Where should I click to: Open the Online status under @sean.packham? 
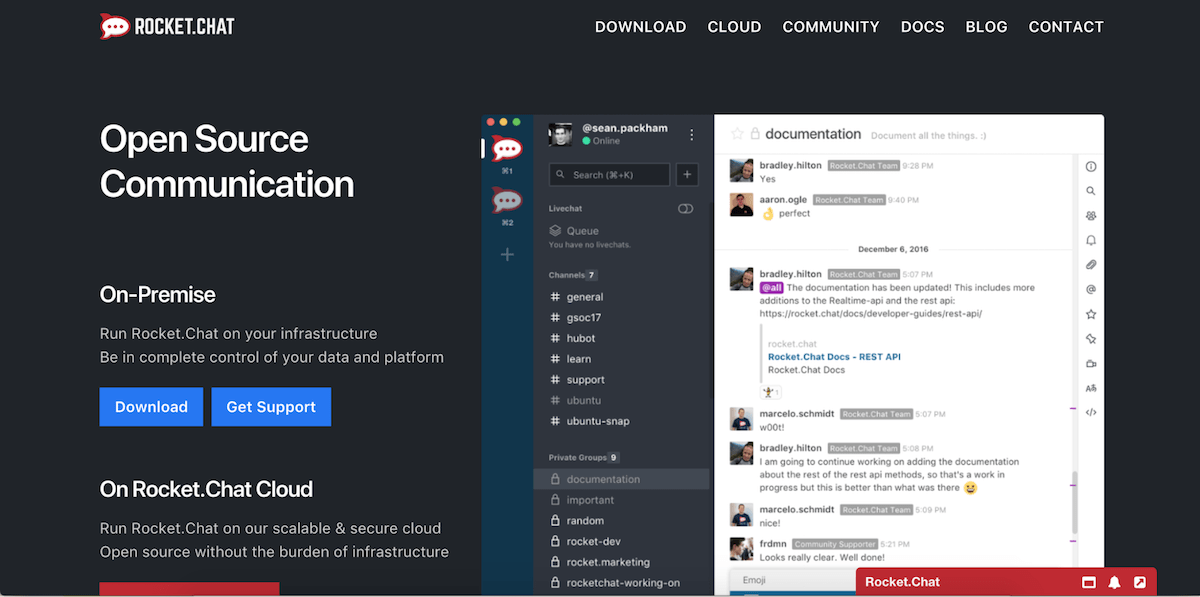[601, 141]
